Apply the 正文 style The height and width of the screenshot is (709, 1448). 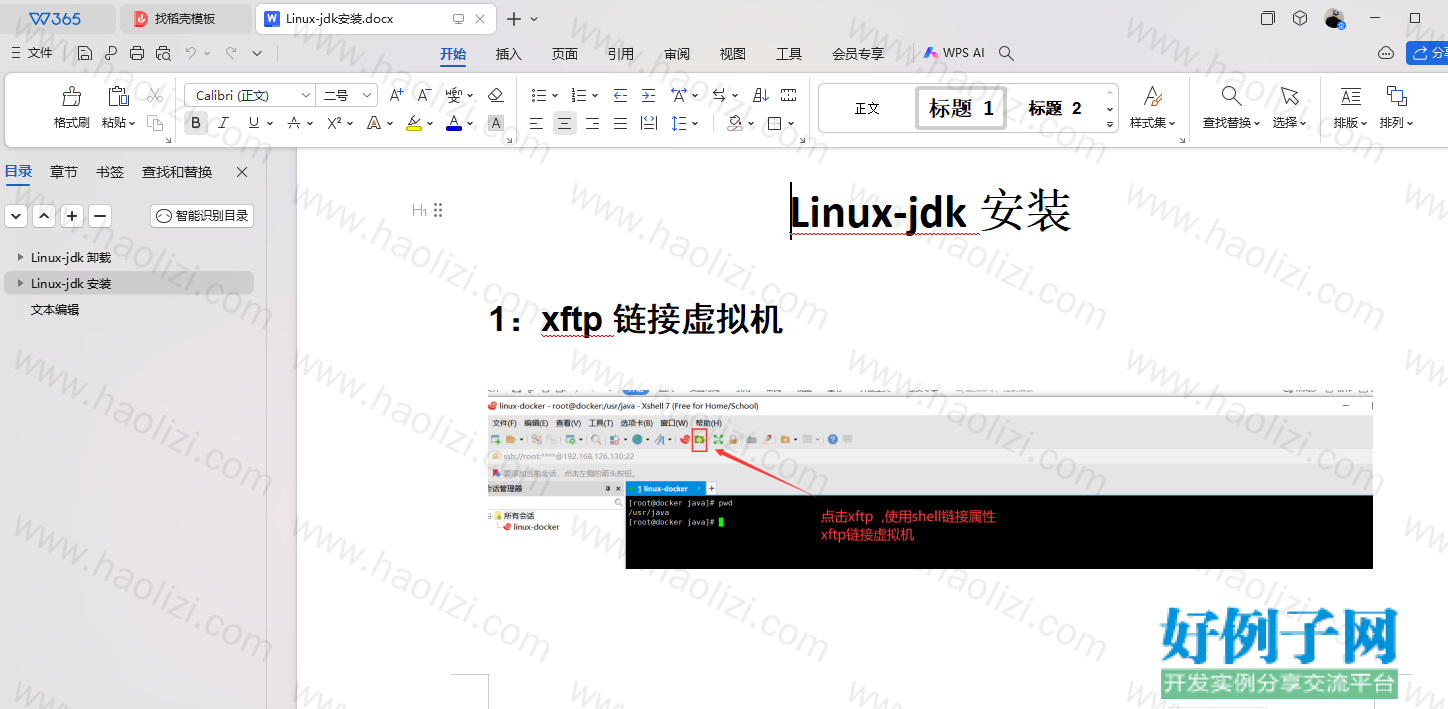[x=867, y=108]
